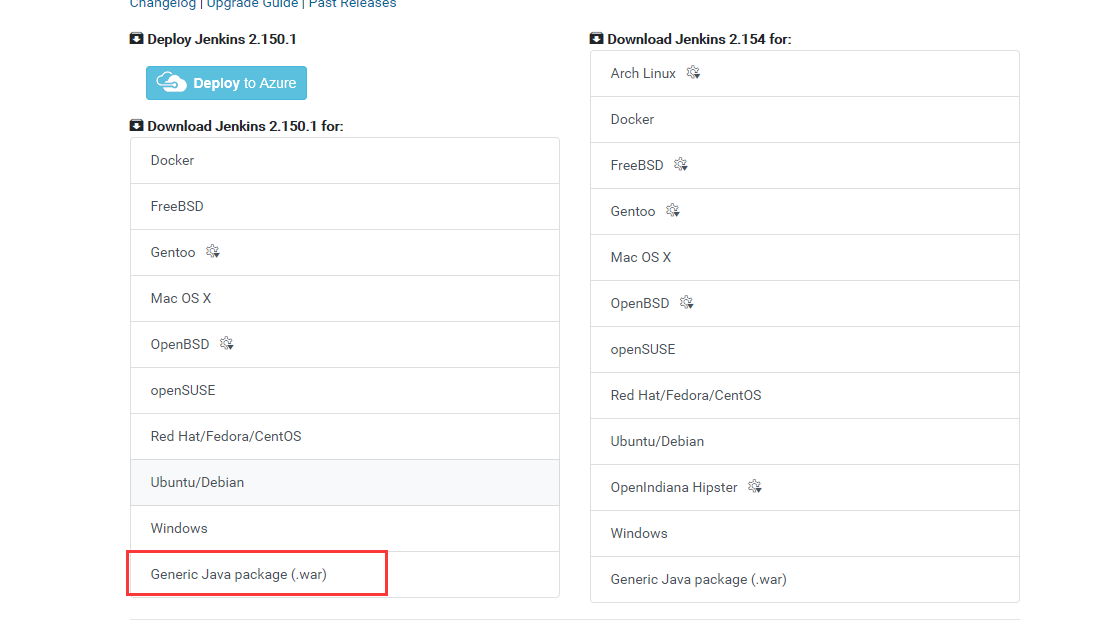The height and width of the screenshot is (636, 1099).
Task: Click gear icon beside FreeBSD in 2.154 list
Action: click(681, 165)
